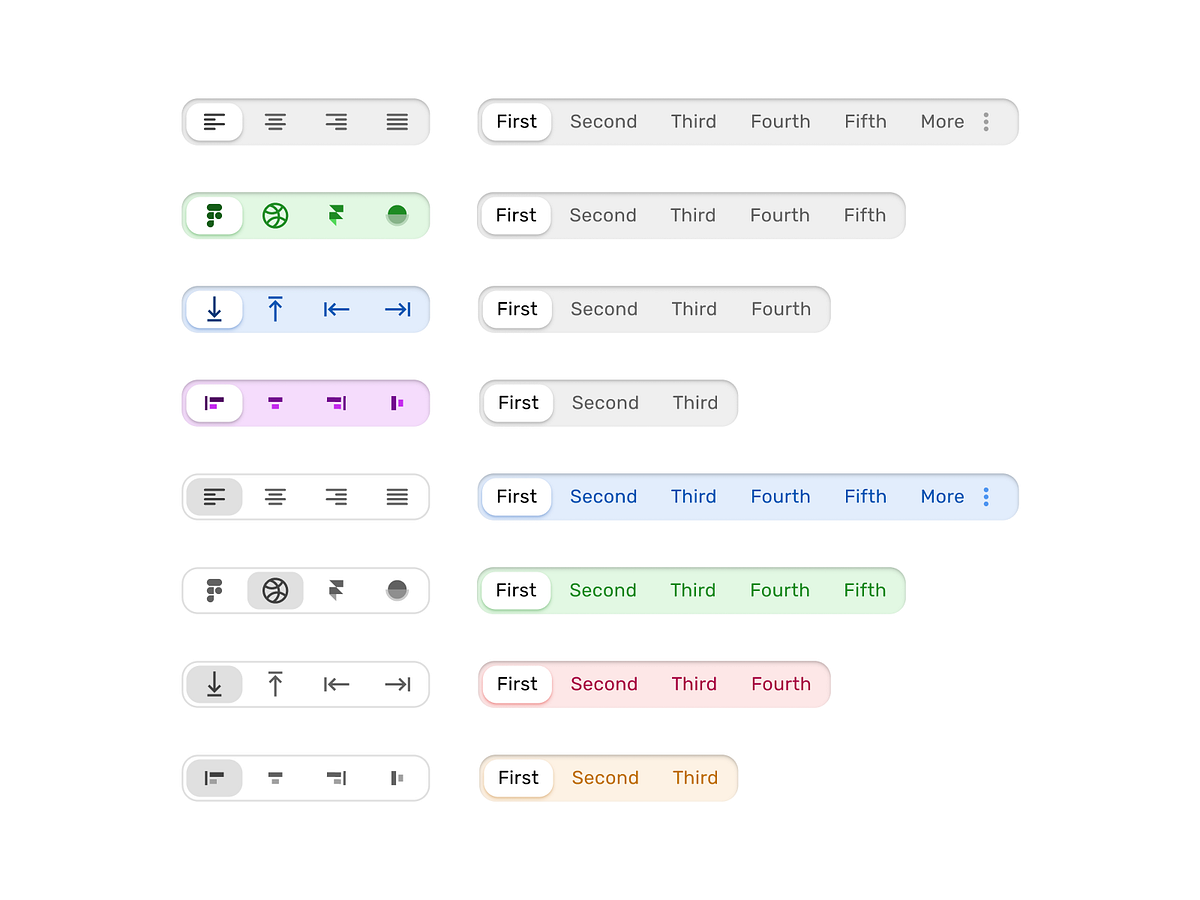Click the arrow-to-right icon
This screenshot has height=900, width=1200.
pos(397,309)
